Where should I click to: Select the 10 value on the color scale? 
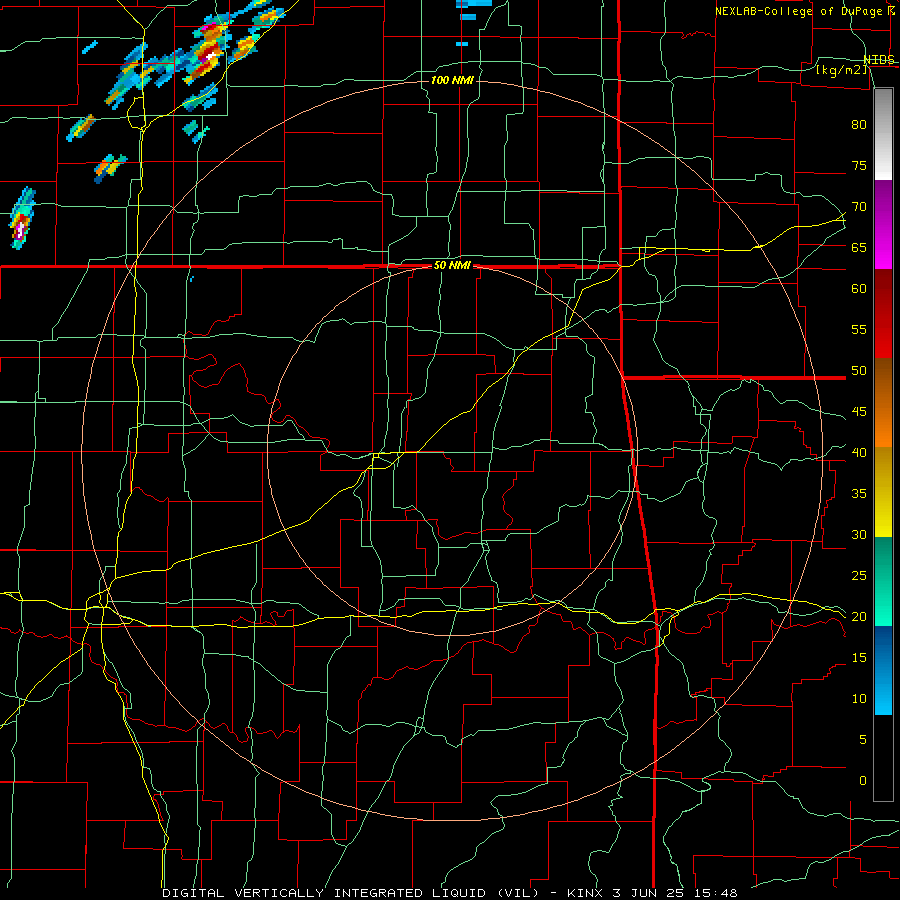click(x=859, y=699)
